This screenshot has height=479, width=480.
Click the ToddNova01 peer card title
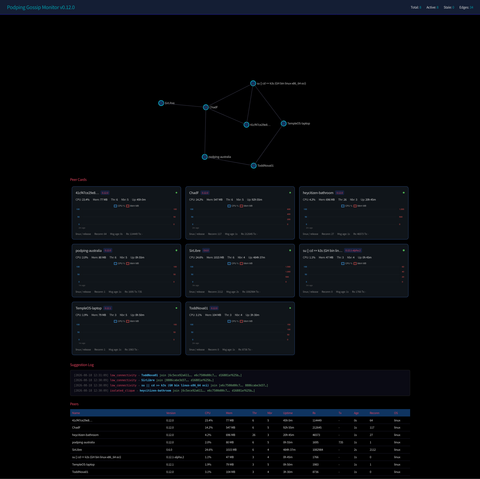point(198,308)
